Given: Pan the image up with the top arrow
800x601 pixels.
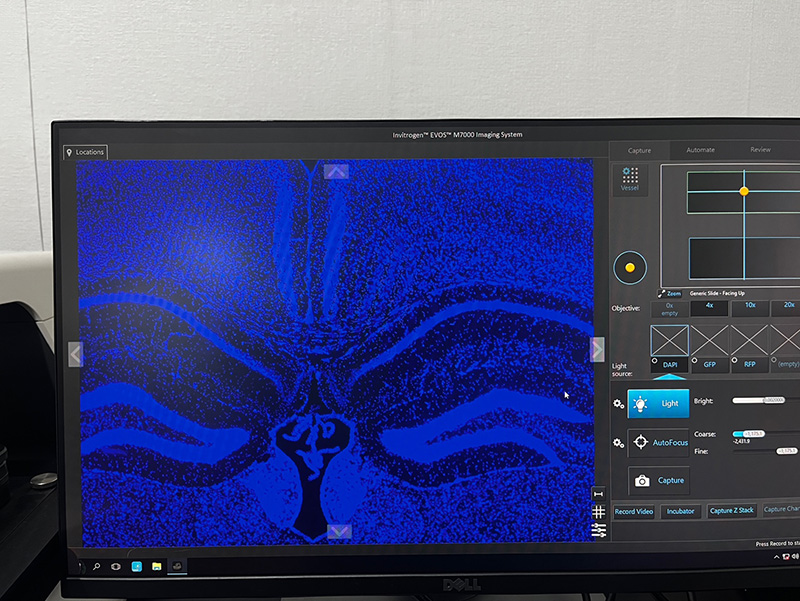Looking at the screenshot, I should click(x=337, y=171).
